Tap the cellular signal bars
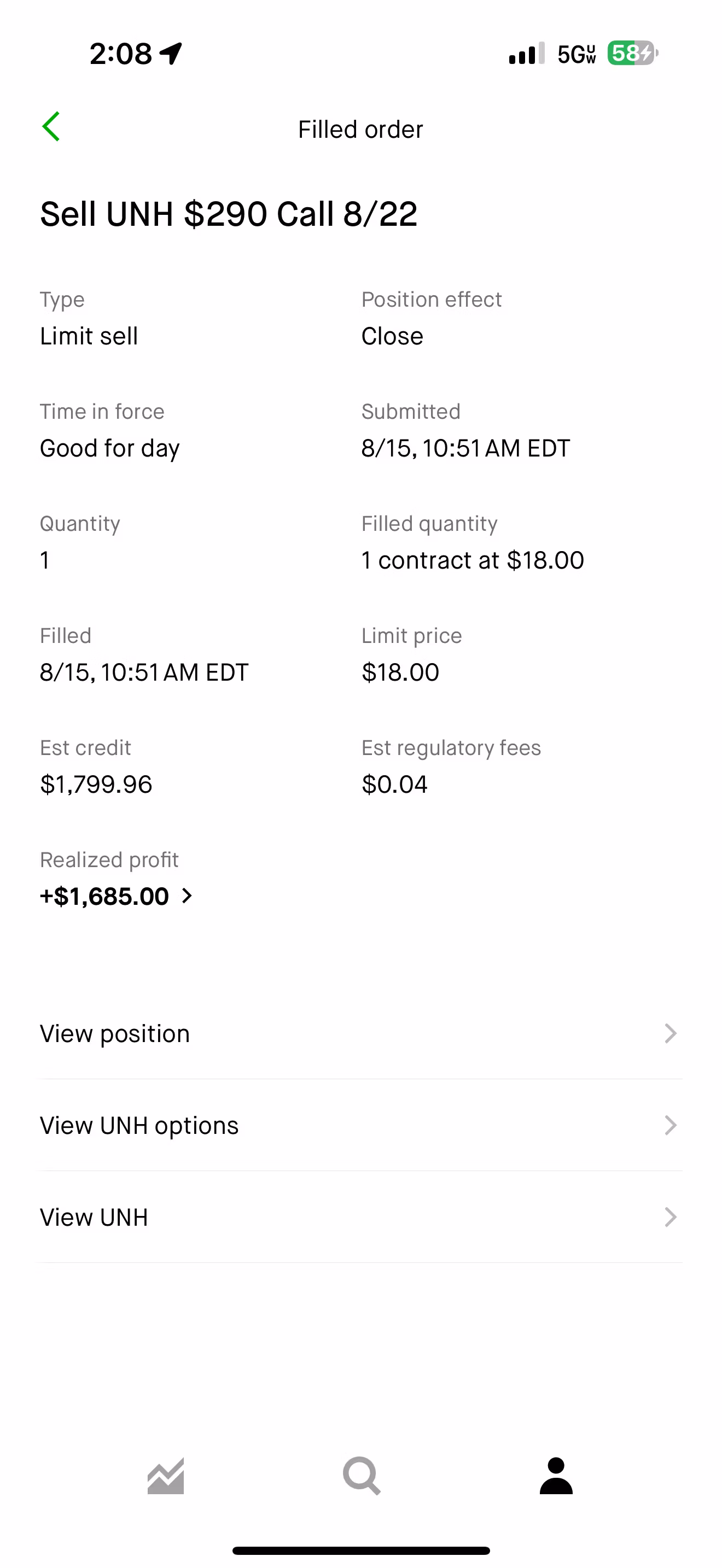 (527, 54)
